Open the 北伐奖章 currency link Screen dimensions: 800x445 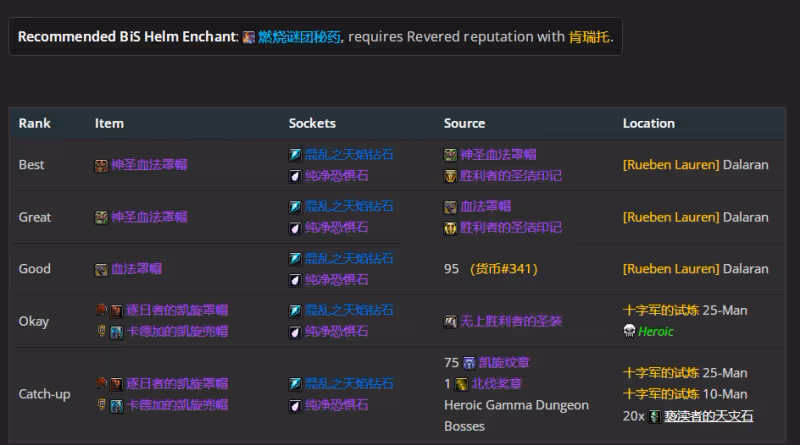[496, 383]
